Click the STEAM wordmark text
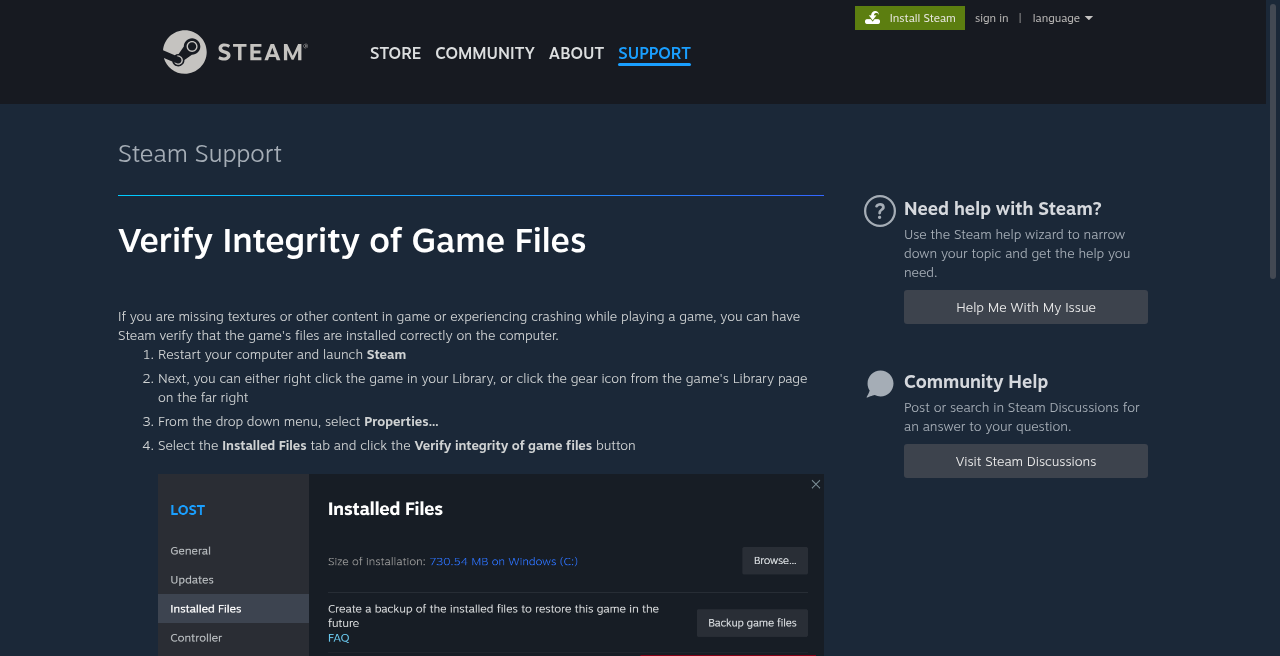Screen dimensions: 1280x656 click(x=263, y=52)
